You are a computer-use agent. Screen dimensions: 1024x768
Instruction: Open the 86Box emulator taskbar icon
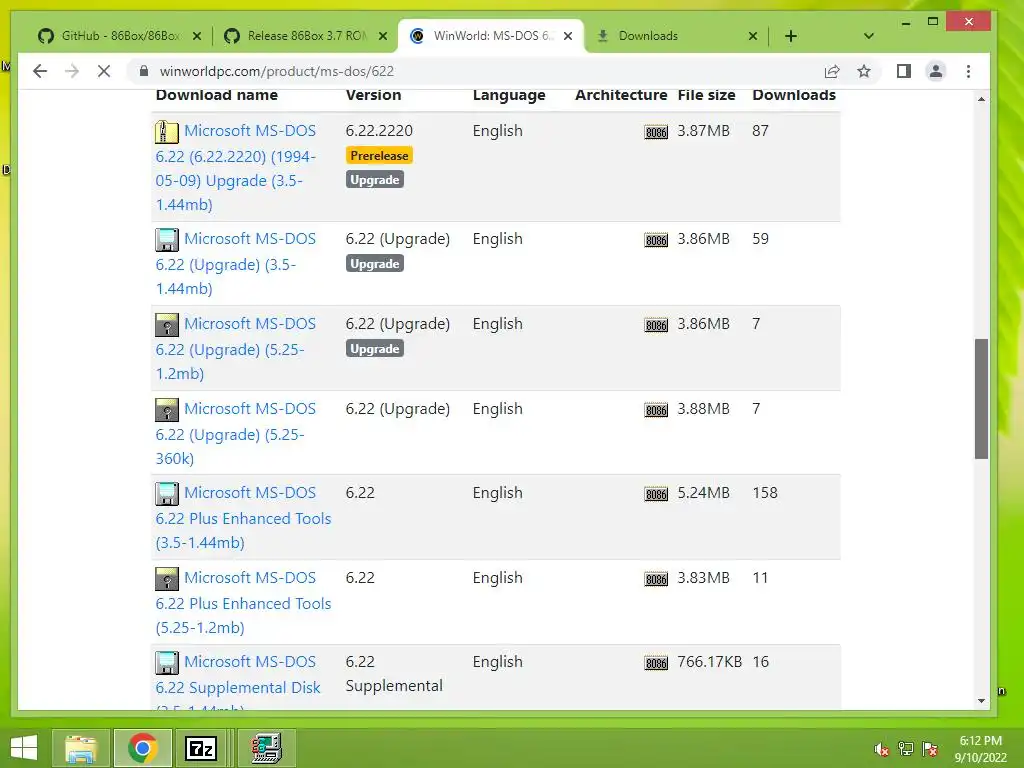(266, 748)
